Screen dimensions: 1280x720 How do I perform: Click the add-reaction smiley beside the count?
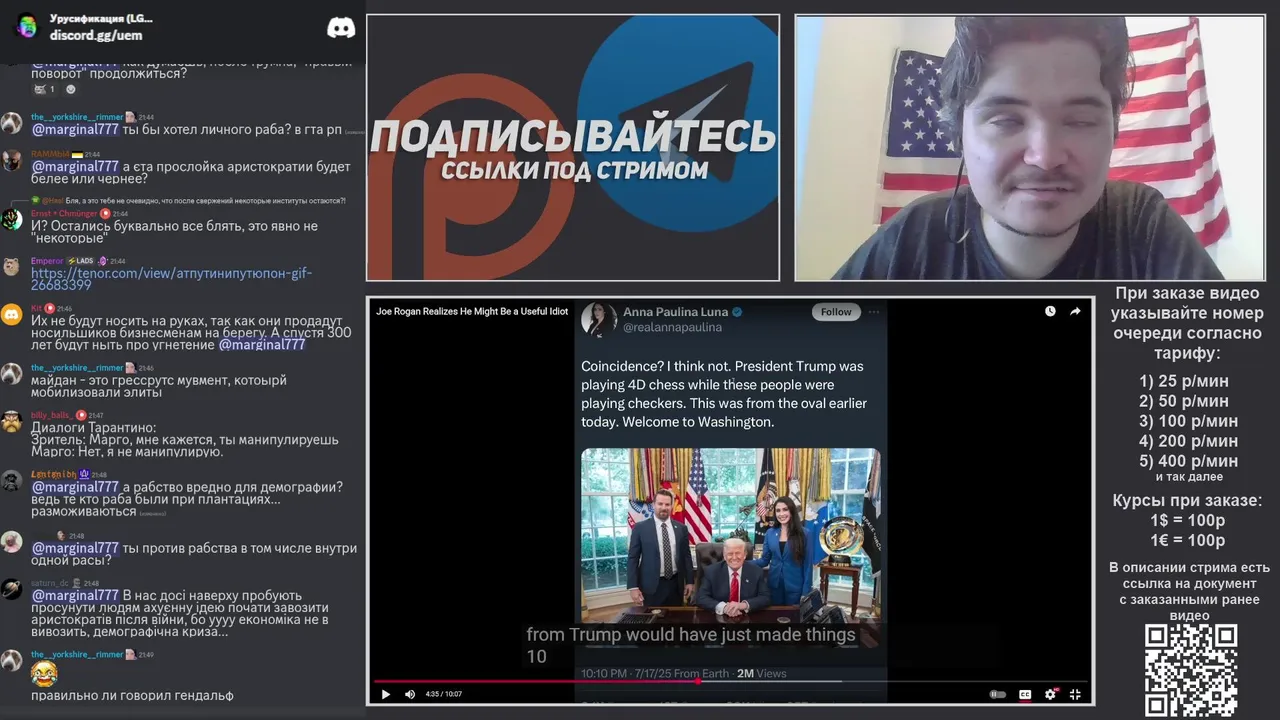[70, 89]
